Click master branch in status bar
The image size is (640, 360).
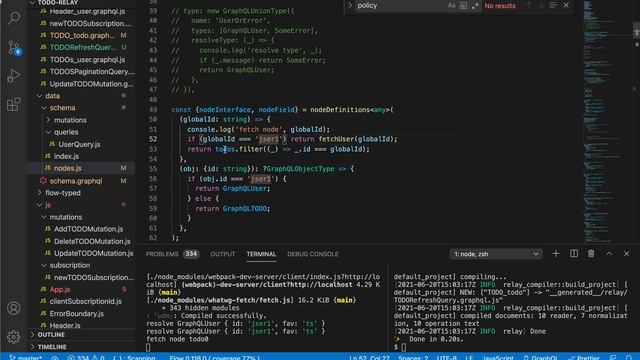coord(26,357)
